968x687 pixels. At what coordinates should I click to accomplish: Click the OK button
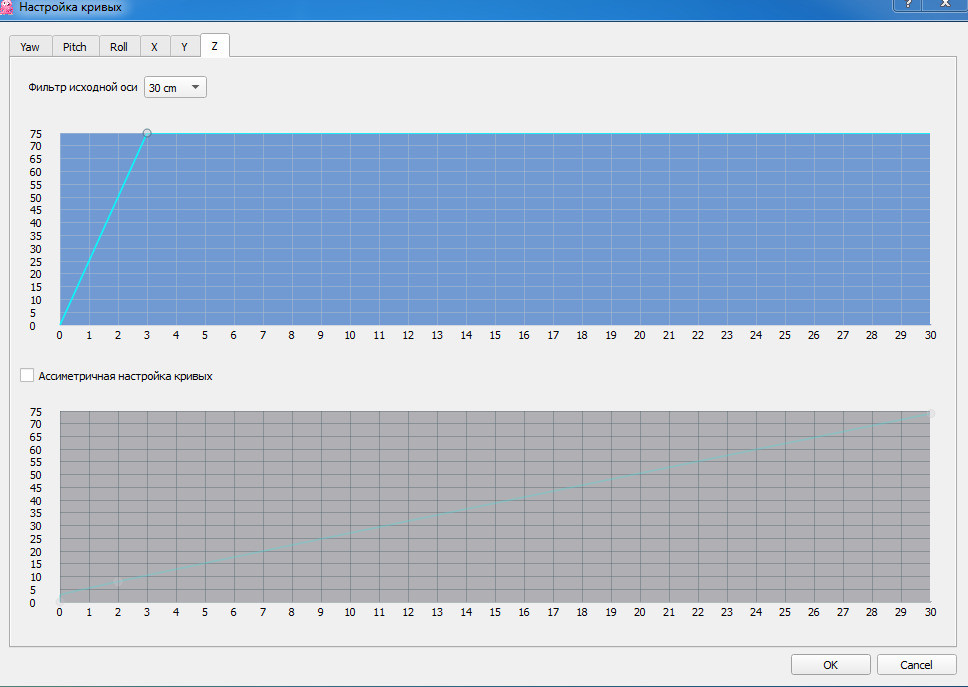tap(830, 665)
